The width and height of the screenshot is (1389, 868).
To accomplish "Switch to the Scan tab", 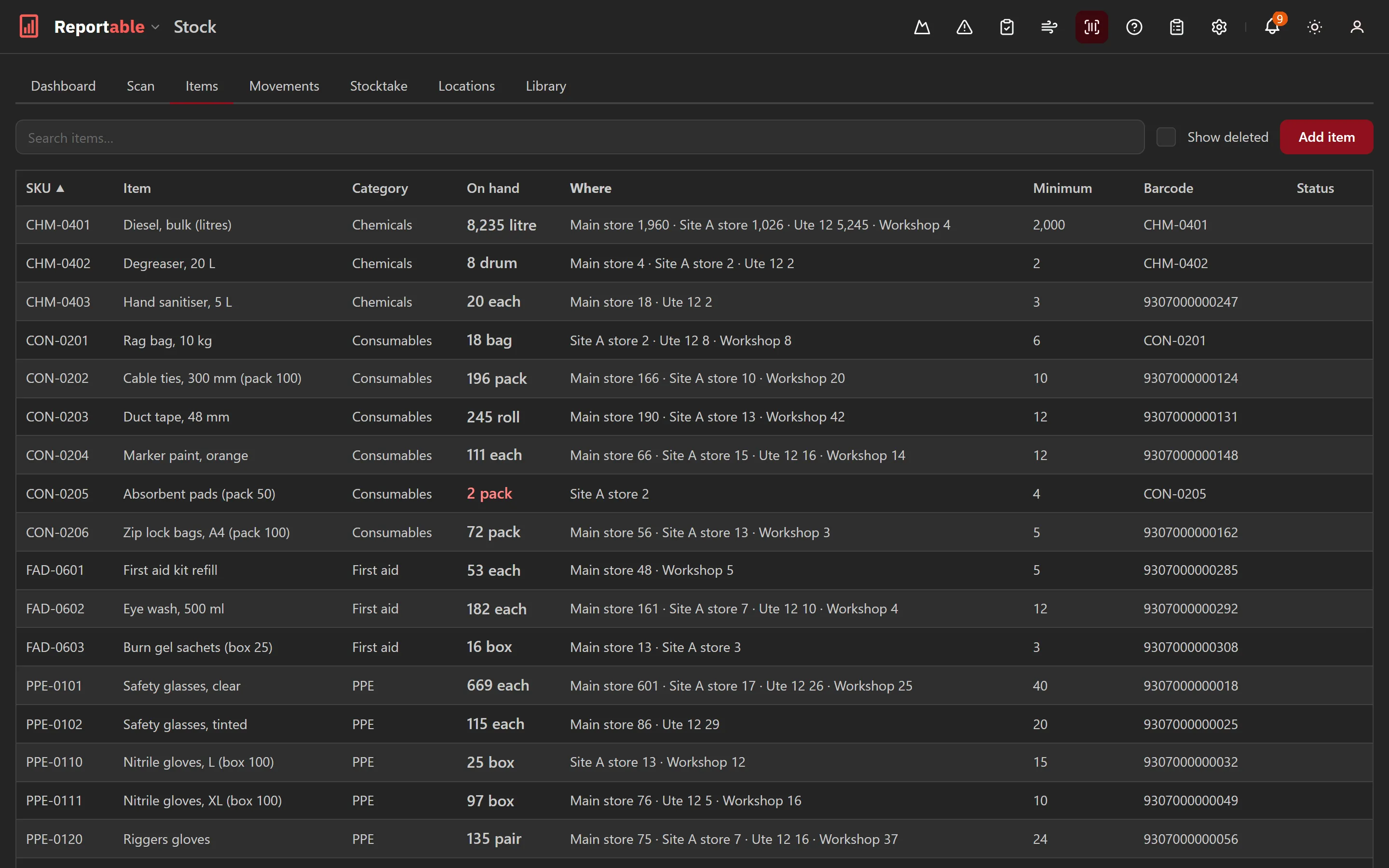I will coord(141,86).
